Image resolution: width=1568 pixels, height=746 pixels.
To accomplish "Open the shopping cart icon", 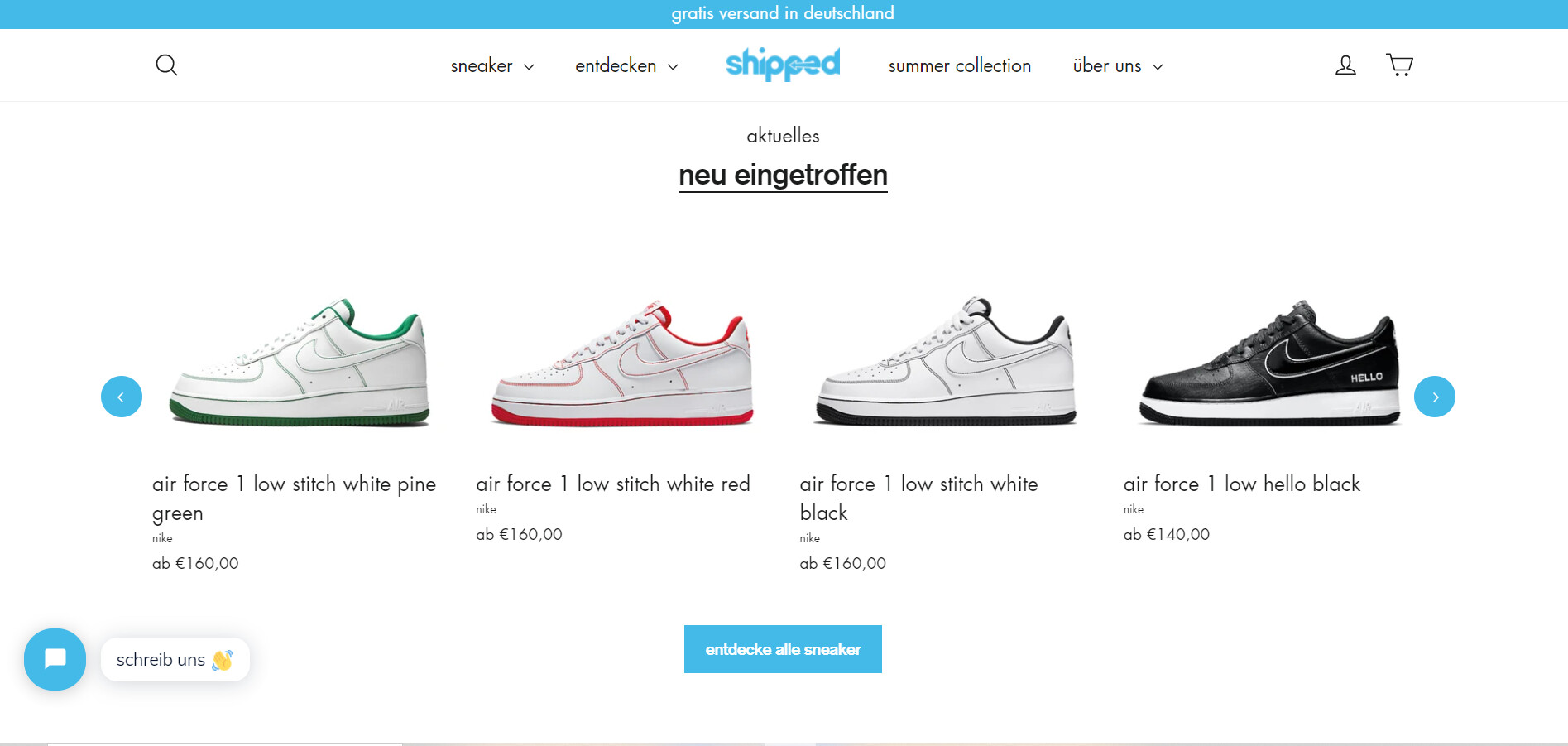I will coord(1399,65).
